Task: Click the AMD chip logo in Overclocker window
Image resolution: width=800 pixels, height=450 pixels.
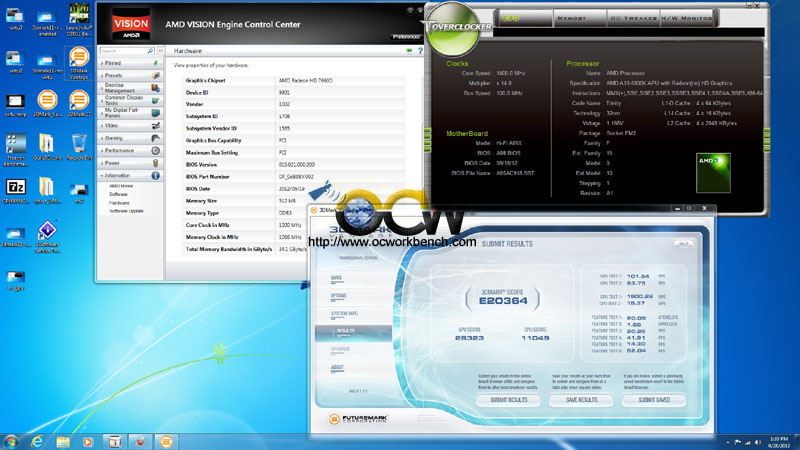Action: point(713,172)
